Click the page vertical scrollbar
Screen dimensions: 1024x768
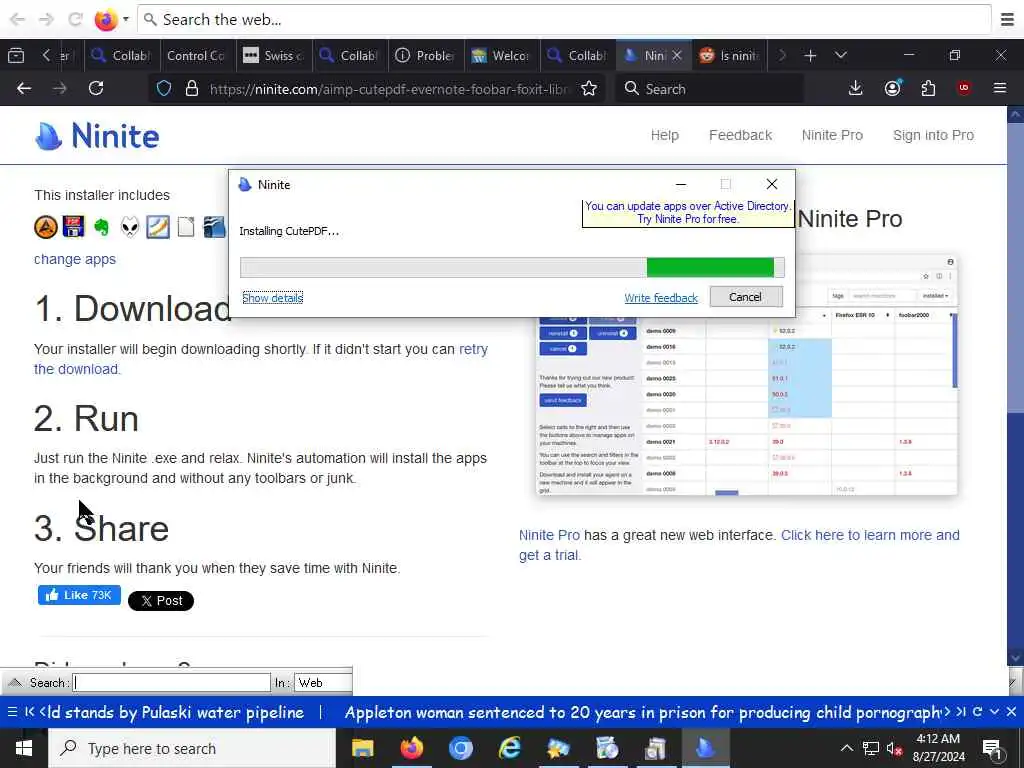pos(1015,385)
